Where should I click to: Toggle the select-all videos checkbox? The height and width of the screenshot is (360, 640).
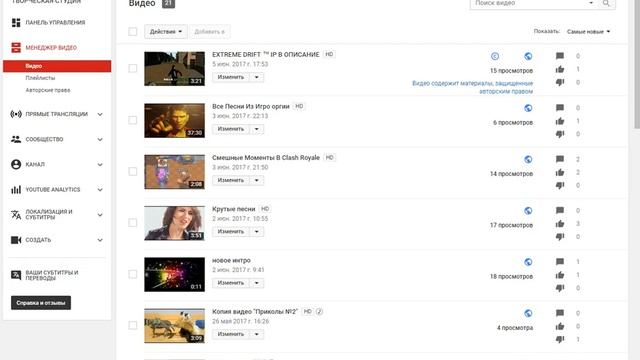coord(133,31)
